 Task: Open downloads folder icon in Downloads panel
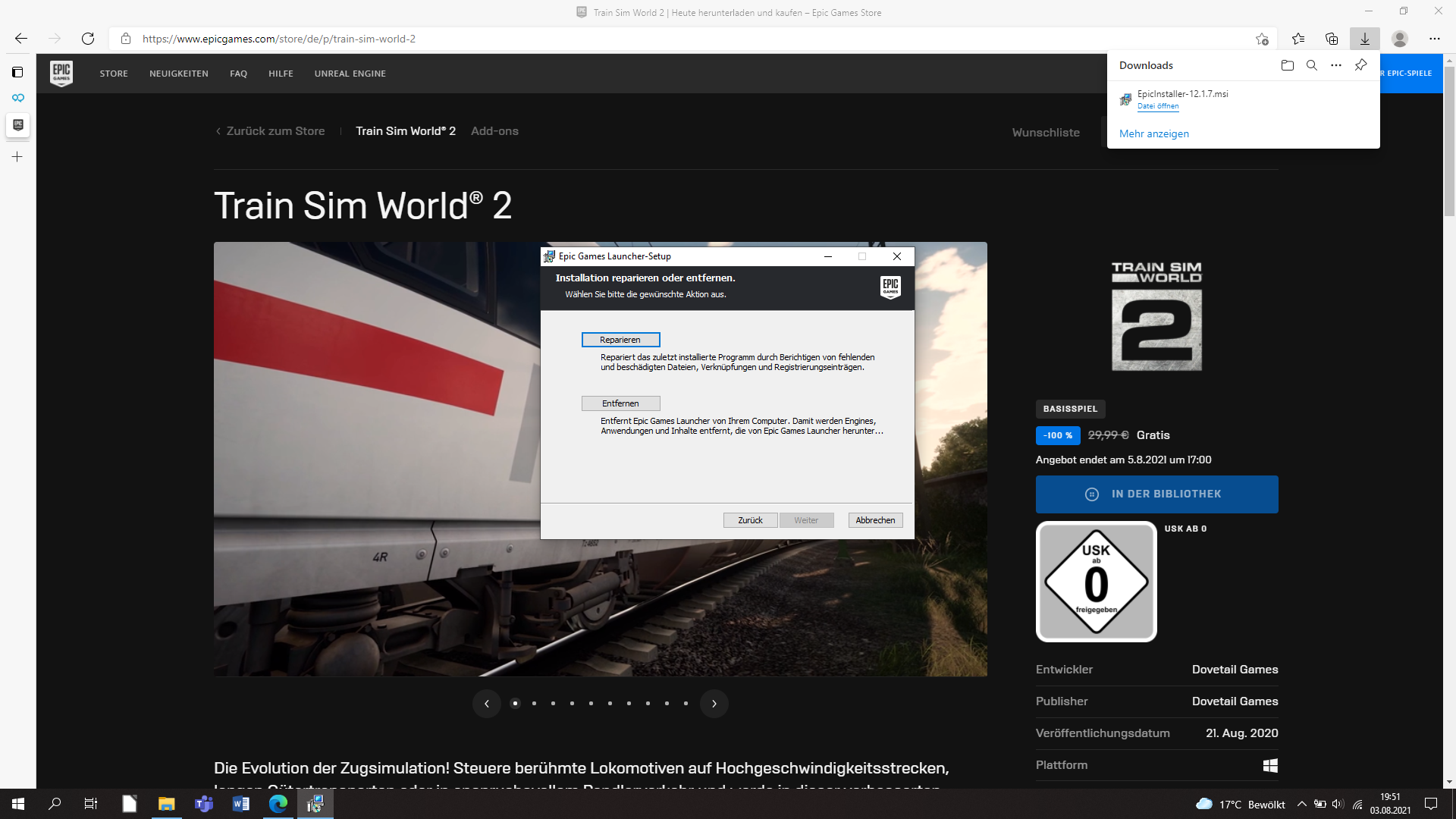1288,65
